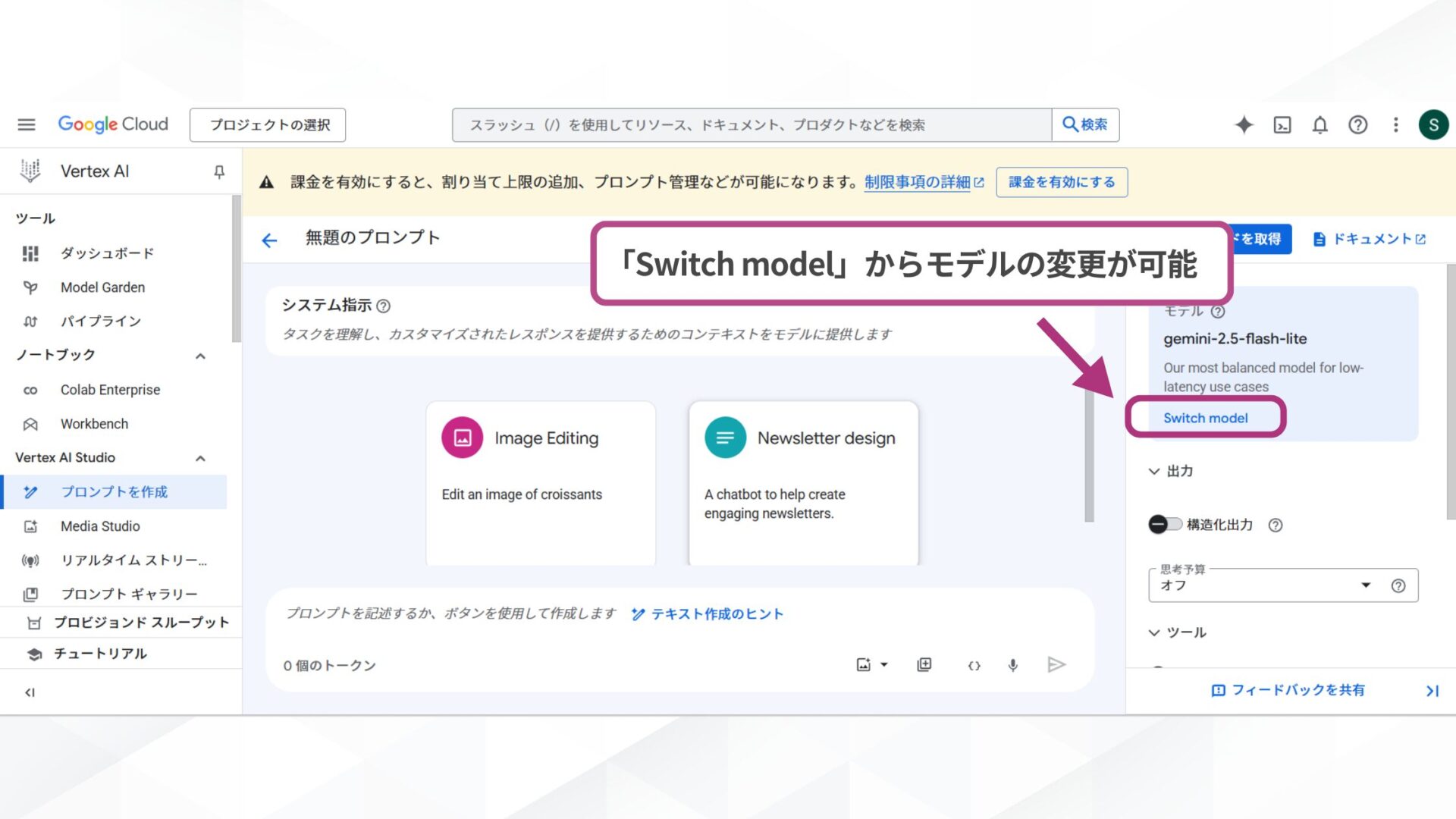Click the search field in the top bar
1456x819 pixels.
coord(751,124)
